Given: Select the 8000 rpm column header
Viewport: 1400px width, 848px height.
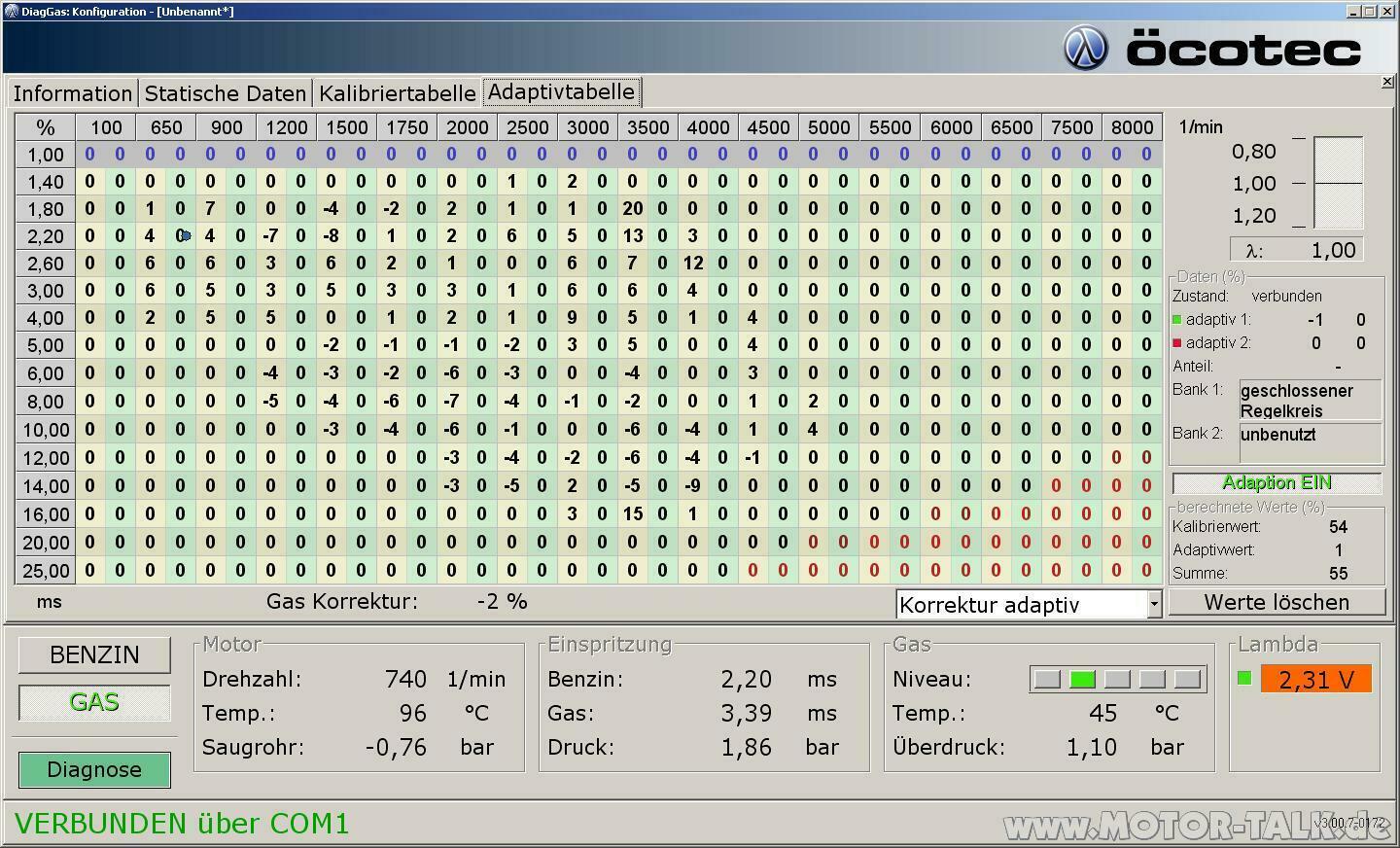Looking at the screenshot, I should pyautogui.click(x=1133, y=127).
